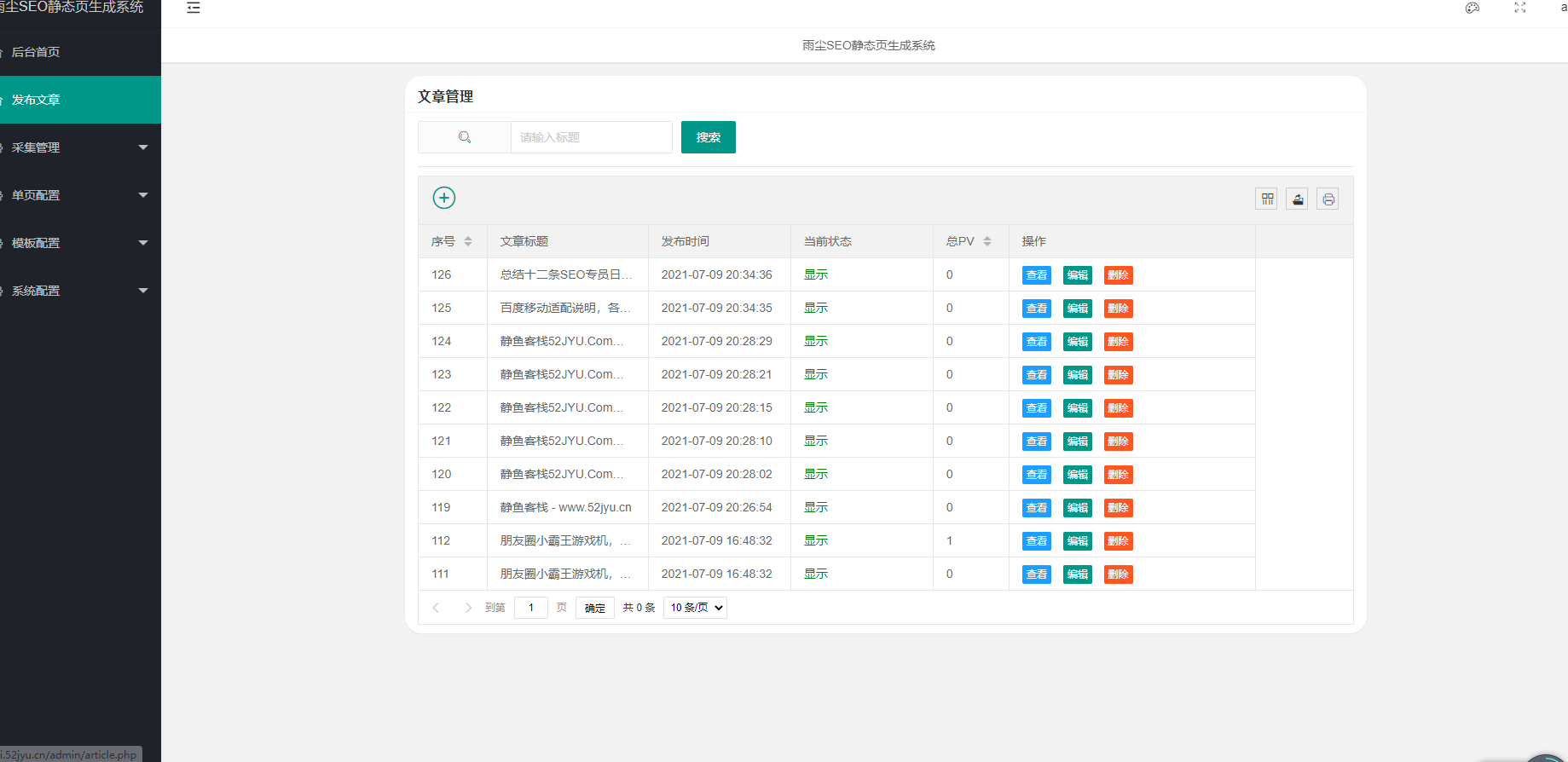The height and width of the screenshot is (762, 1568).
Task: Open the 10 条/页 page size dropdown
Action: point(695,608)
